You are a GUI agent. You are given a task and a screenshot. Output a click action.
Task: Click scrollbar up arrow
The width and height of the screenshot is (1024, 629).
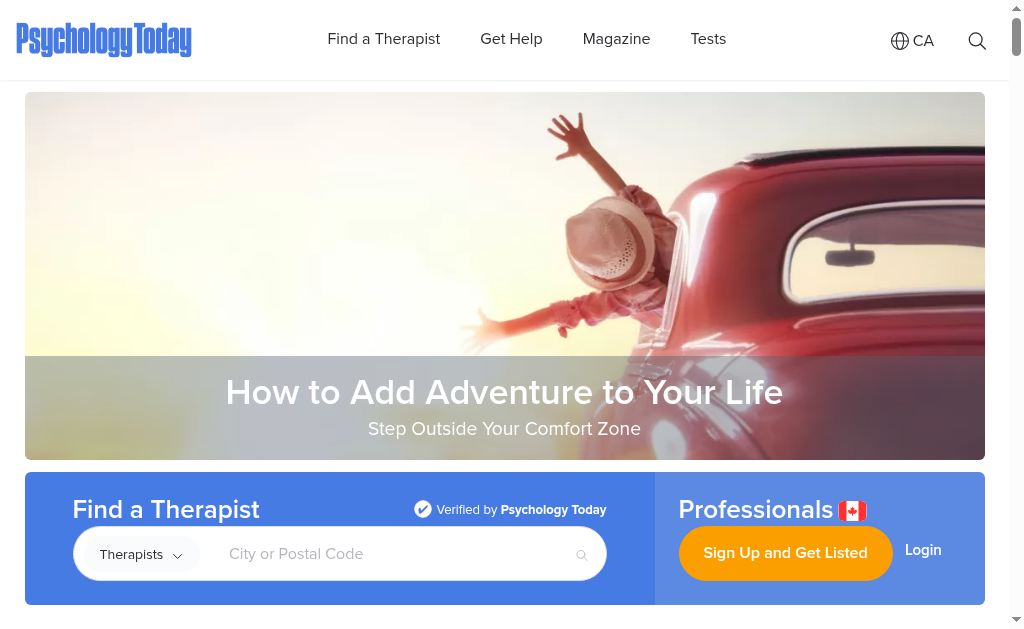(x=1016, y=8)
